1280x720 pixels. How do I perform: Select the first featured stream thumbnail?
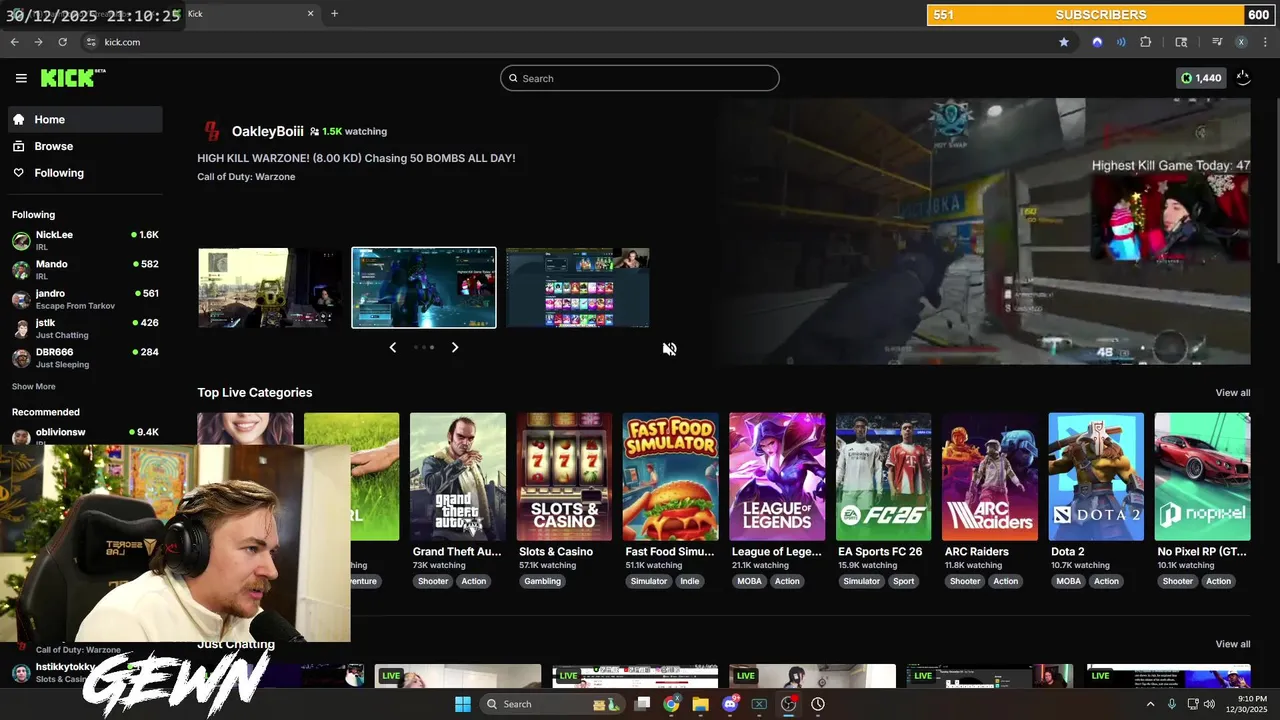coord(269,287)
